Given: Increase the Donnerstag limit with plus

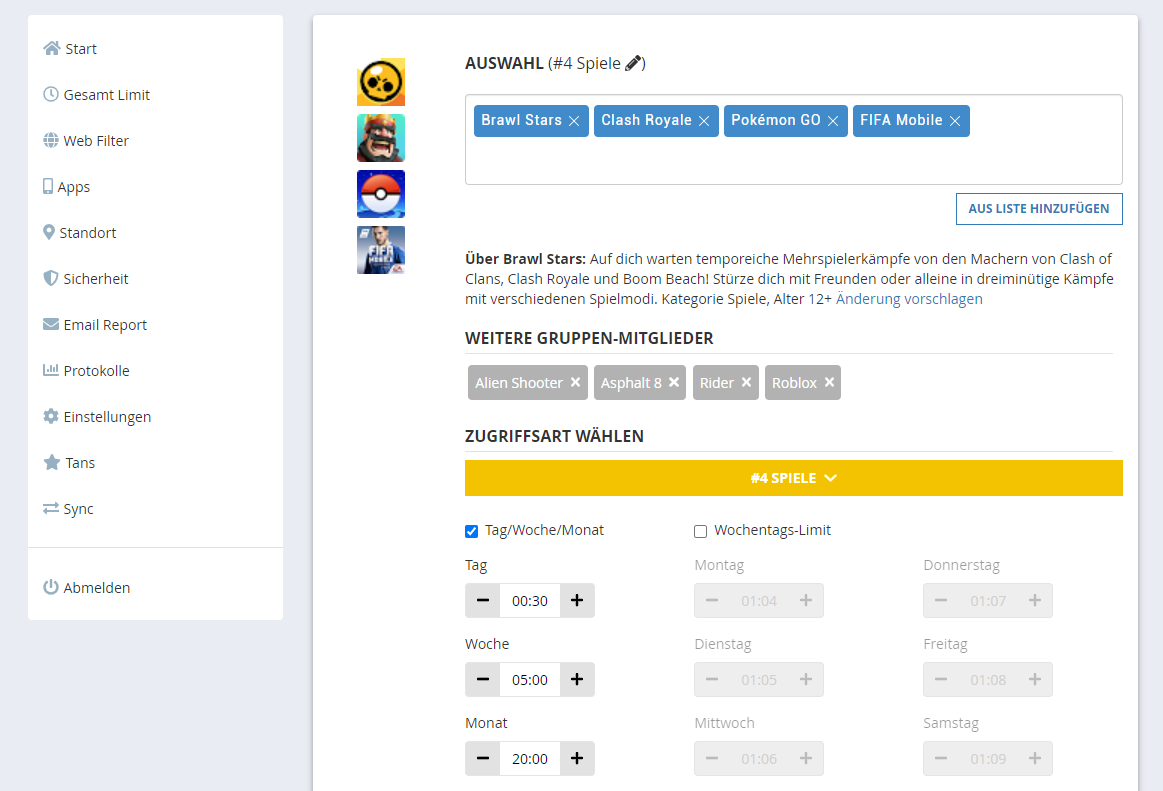Looking at the screenshot, I should [x=1035, y=600].
